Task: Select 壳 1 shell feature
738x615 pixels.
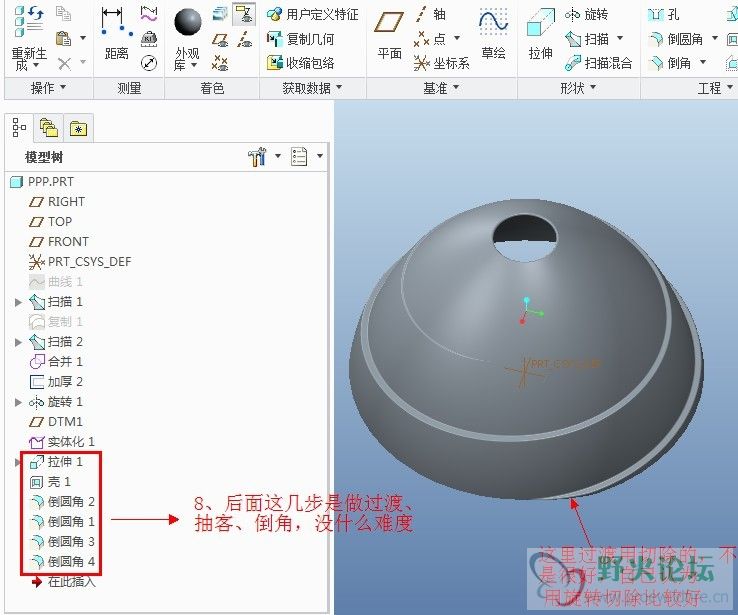Action: pos(50,482)
